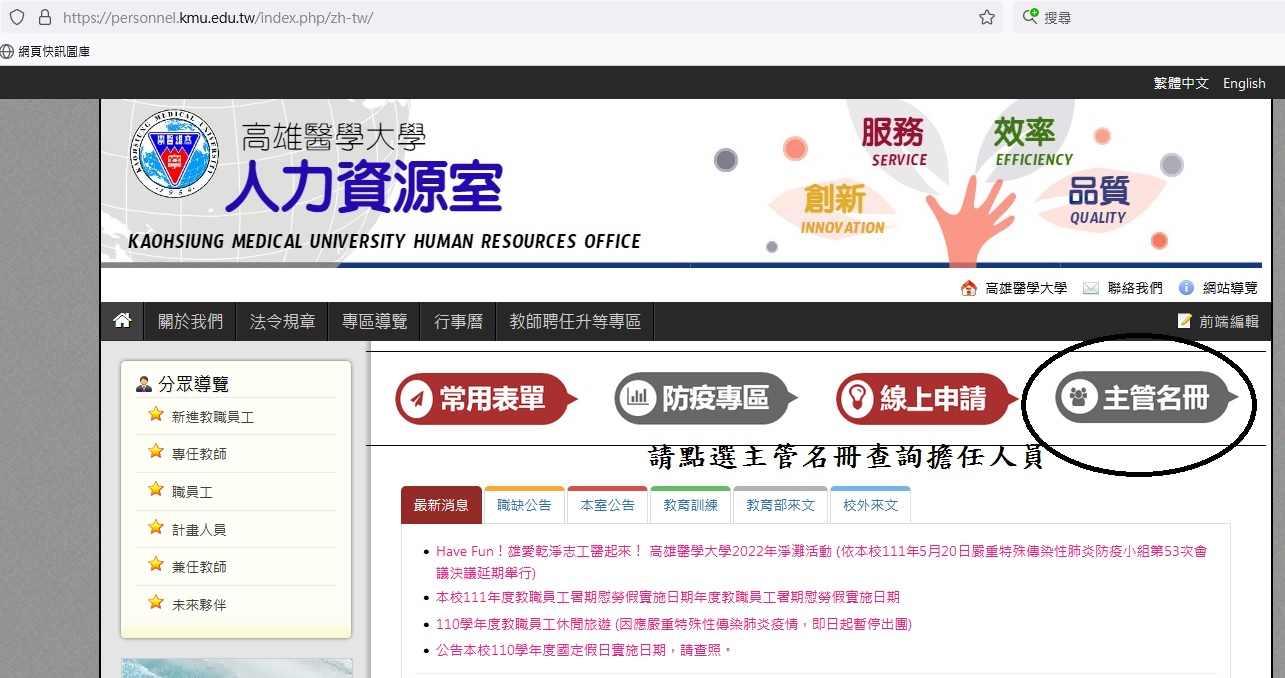Viewport: 1285px width, 678px height.
Task: Click the person icon beside 分眾導覽
Action: click(x=144, y=384)
